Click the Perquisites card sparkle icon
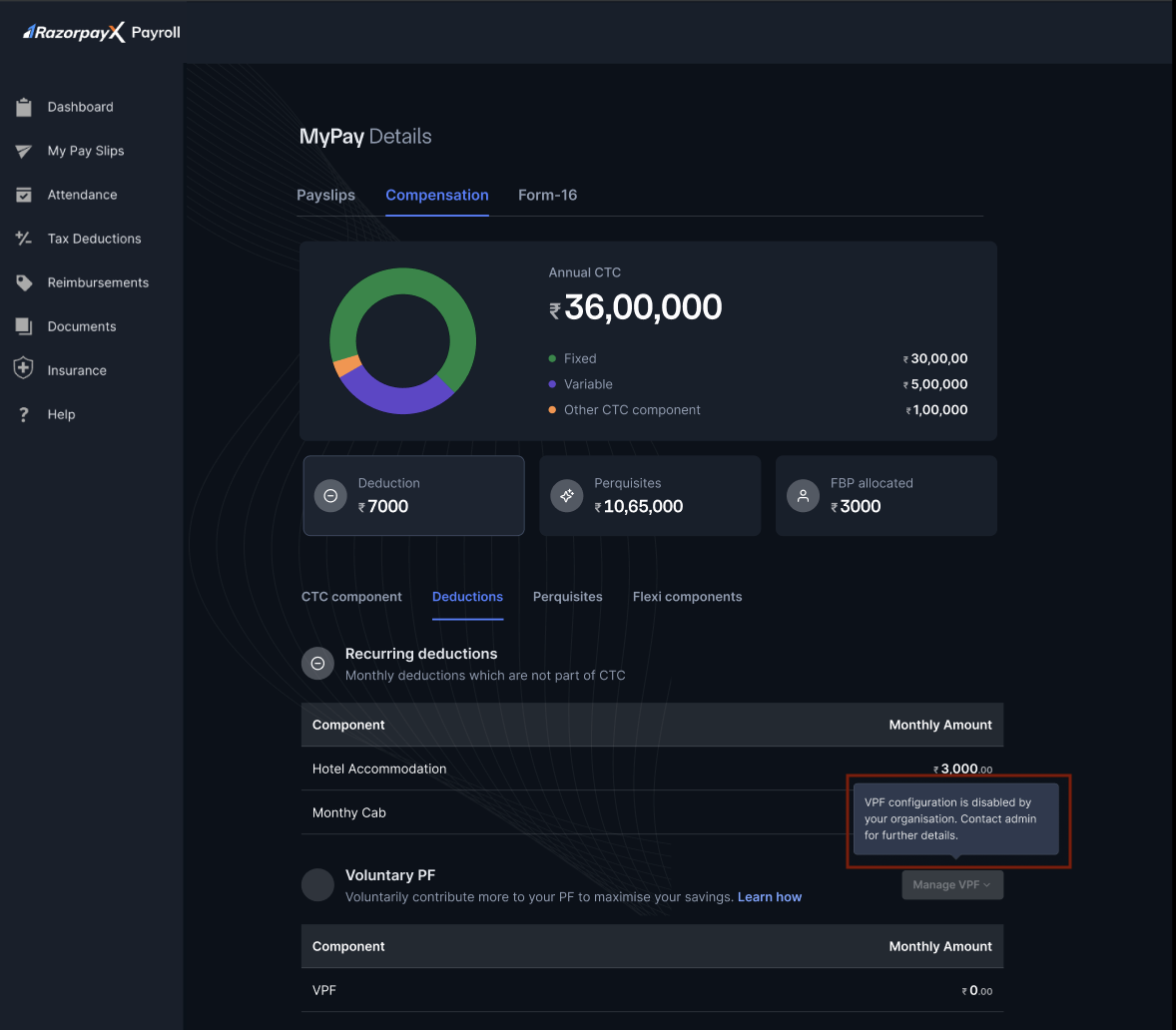The image size is (1176, 1030). click(x=567, y=495)
